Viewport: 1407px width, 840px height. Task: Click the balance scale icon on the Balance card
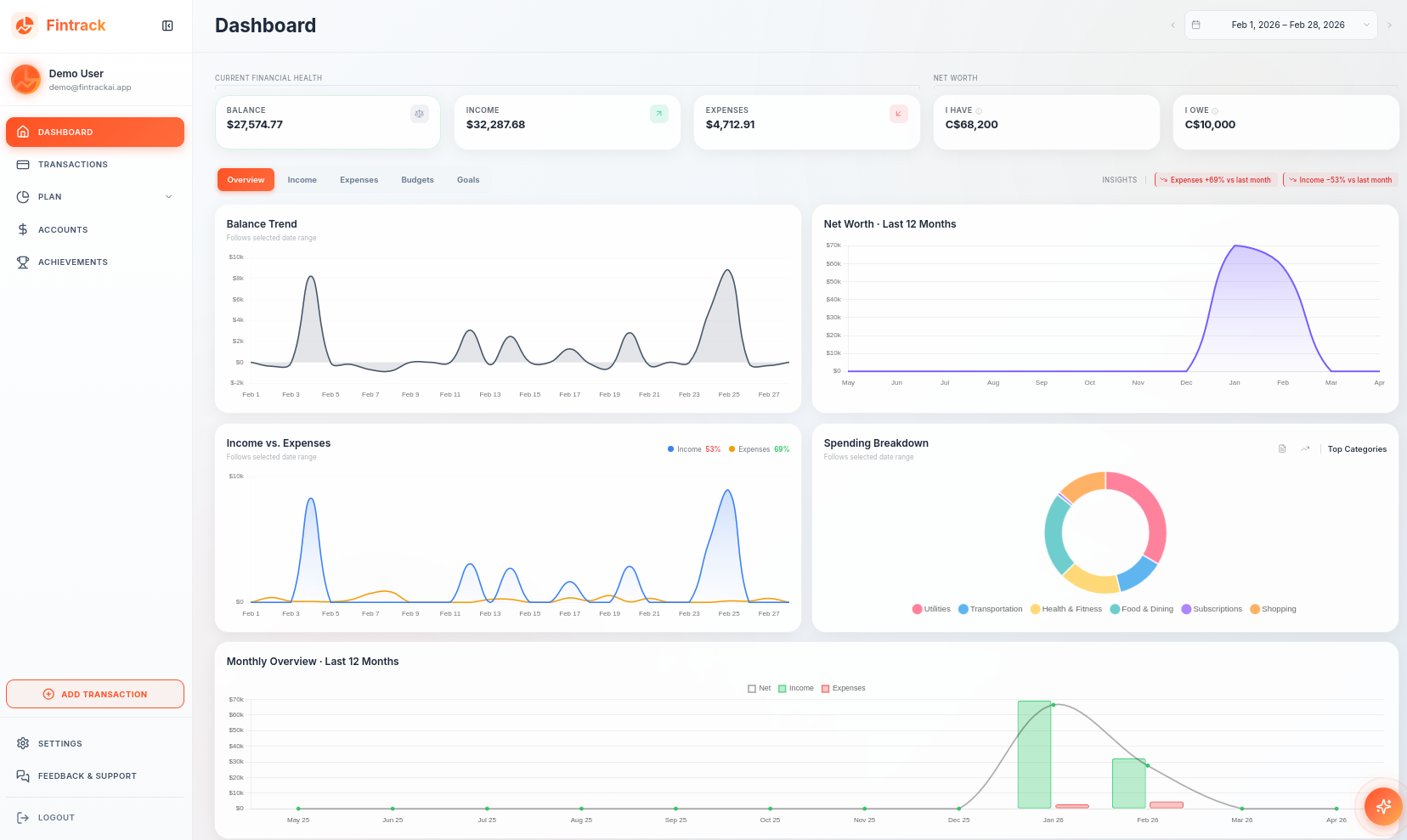(419, 113)
